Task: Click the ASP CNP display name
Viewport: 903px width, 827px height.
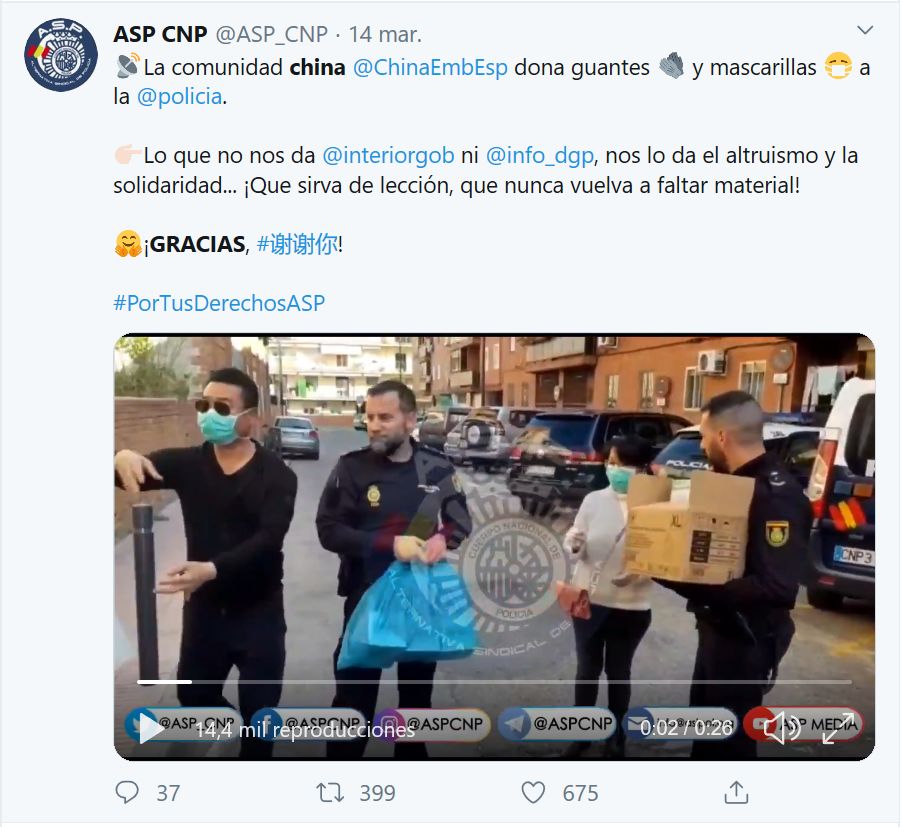Action: (160, 35)
